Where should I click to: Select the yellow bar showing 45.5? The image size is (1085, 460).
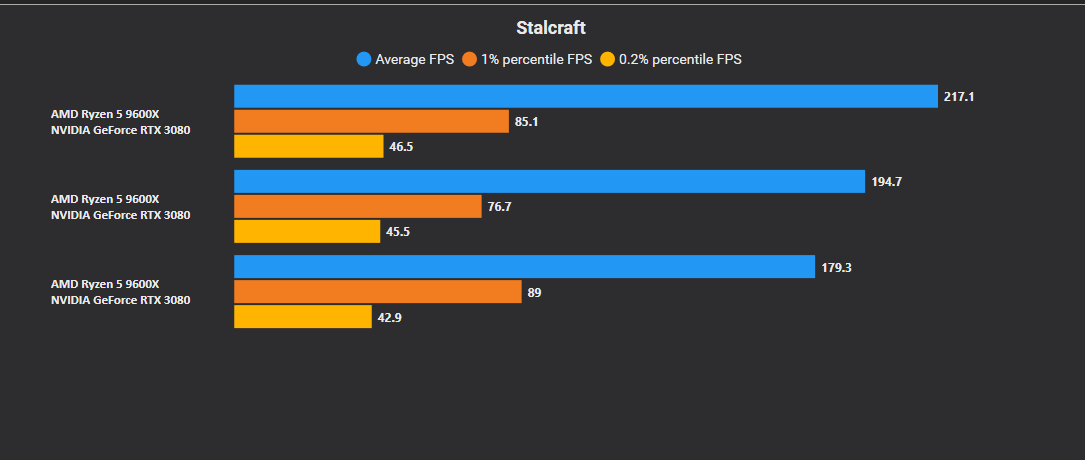pos(307,231)
